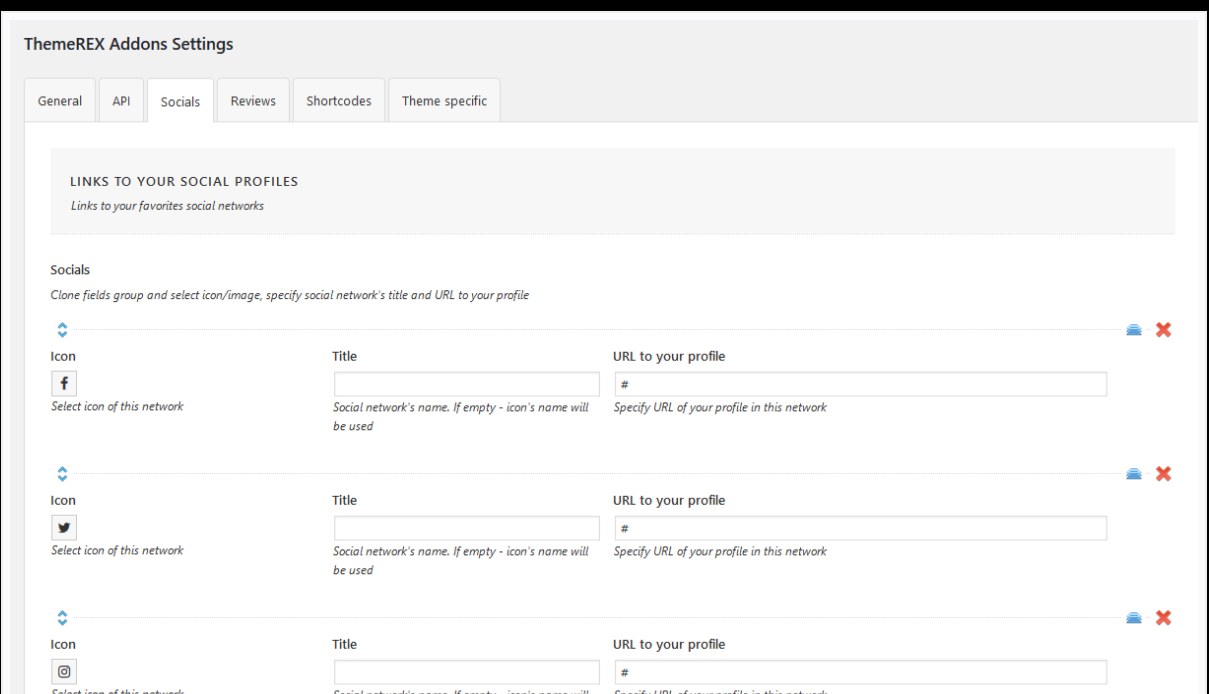Image resolution: width=1209 pixels, height=694 pixels.
Task: Focus the Title field for Twitter
Action: 466,528
